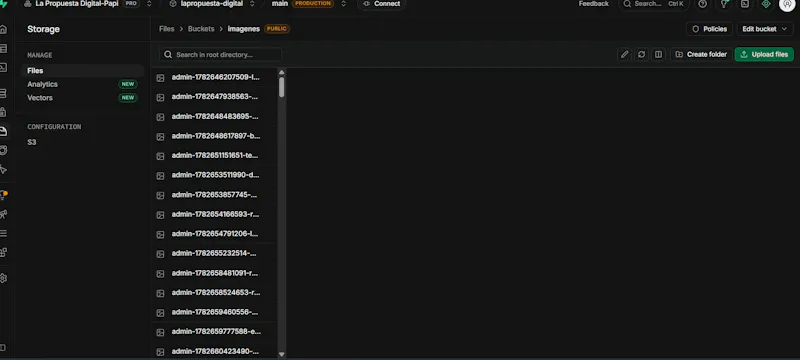Click the La Propuesta Digital-Papi organization name

78,4
